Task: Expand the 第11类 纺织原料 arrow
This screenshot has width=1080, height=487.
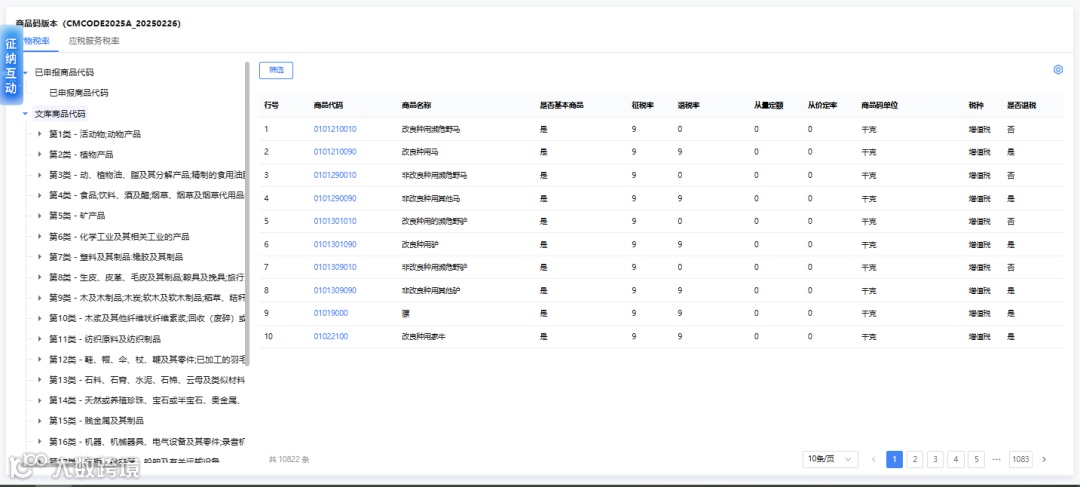Action: click(40, 339)
